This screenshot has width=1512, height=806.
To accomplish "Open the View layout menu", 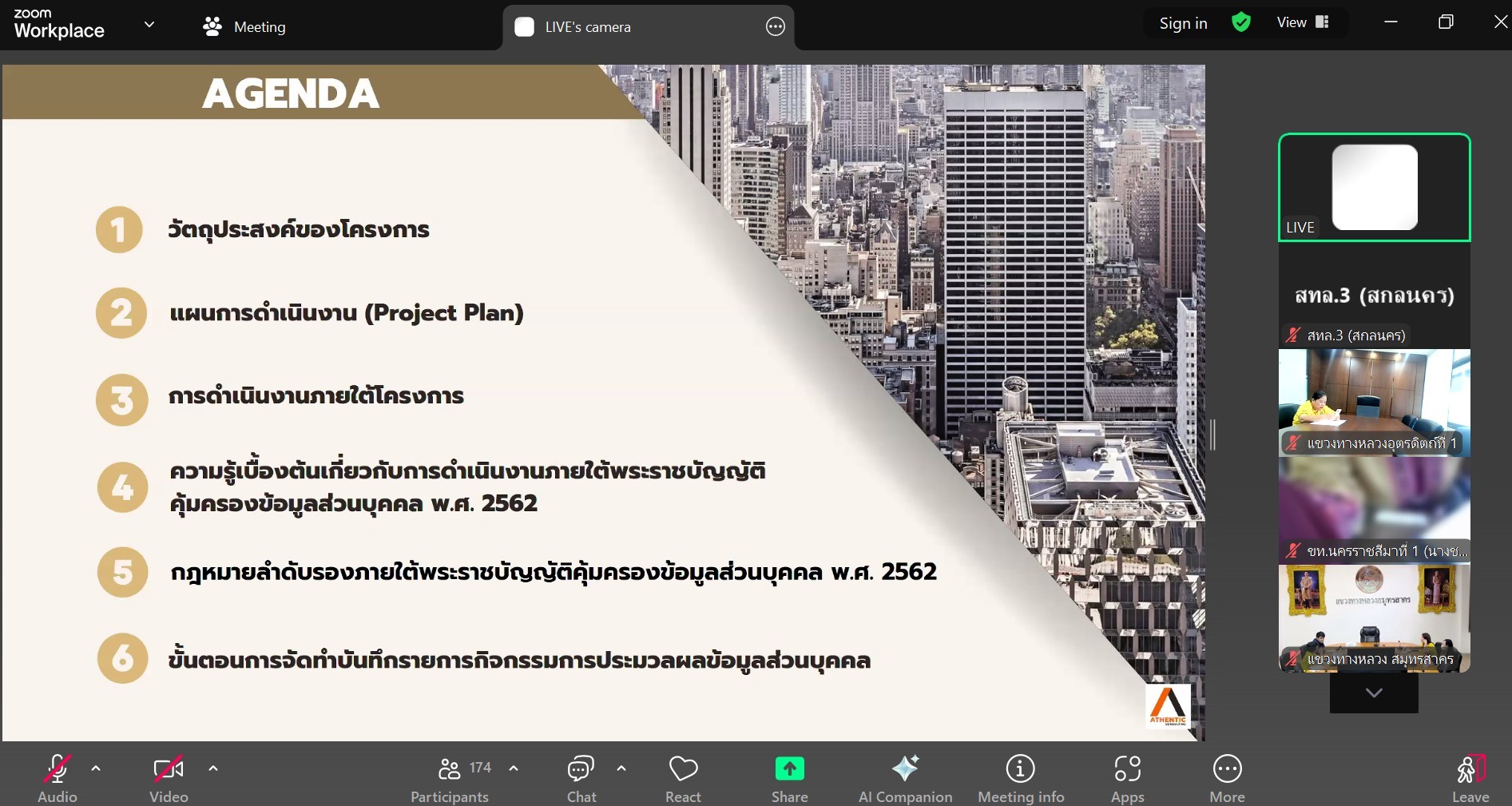I will (x=1302, y=22).
